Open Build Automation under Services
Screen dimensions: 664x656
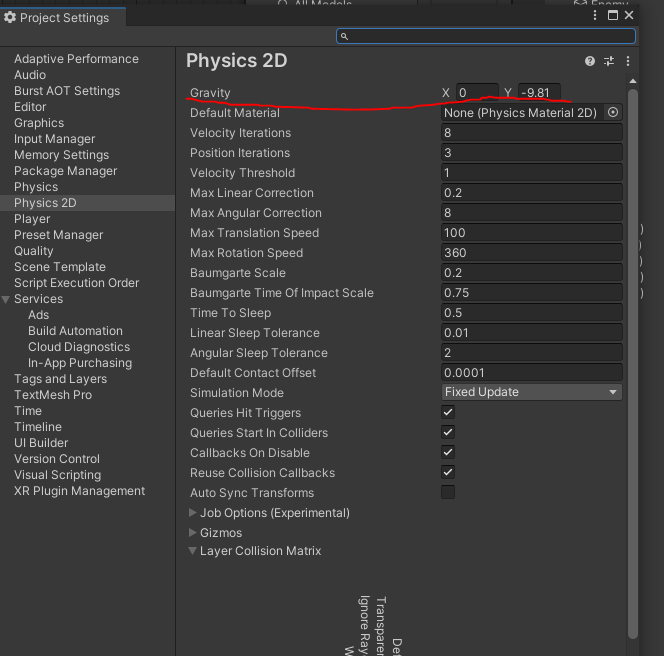(75, 331)
